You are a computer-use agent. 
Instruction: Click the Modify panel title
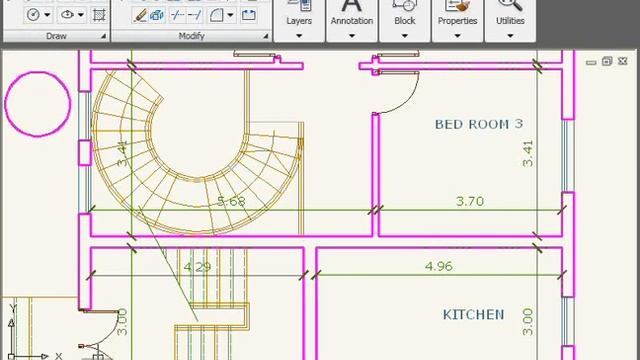click(191, 36)
